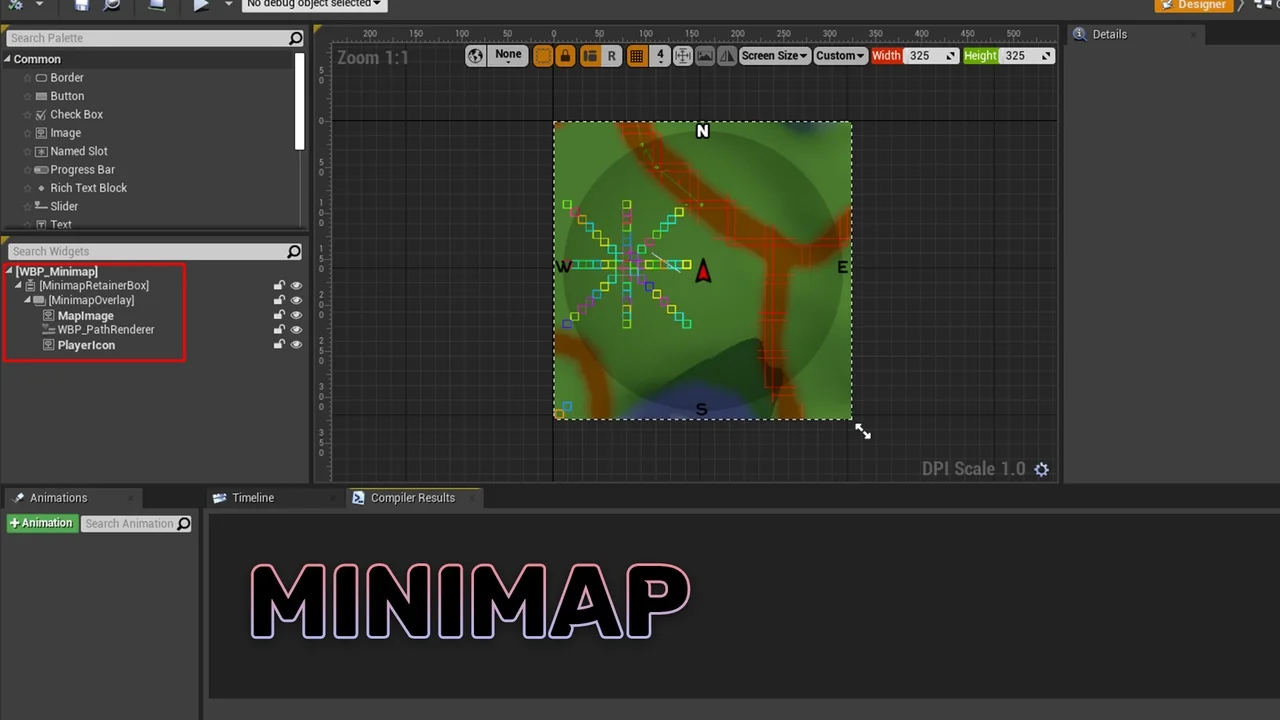Toggle the orange grid snapping icon
Screen dimensions: 1280x720
pos(636,56)
